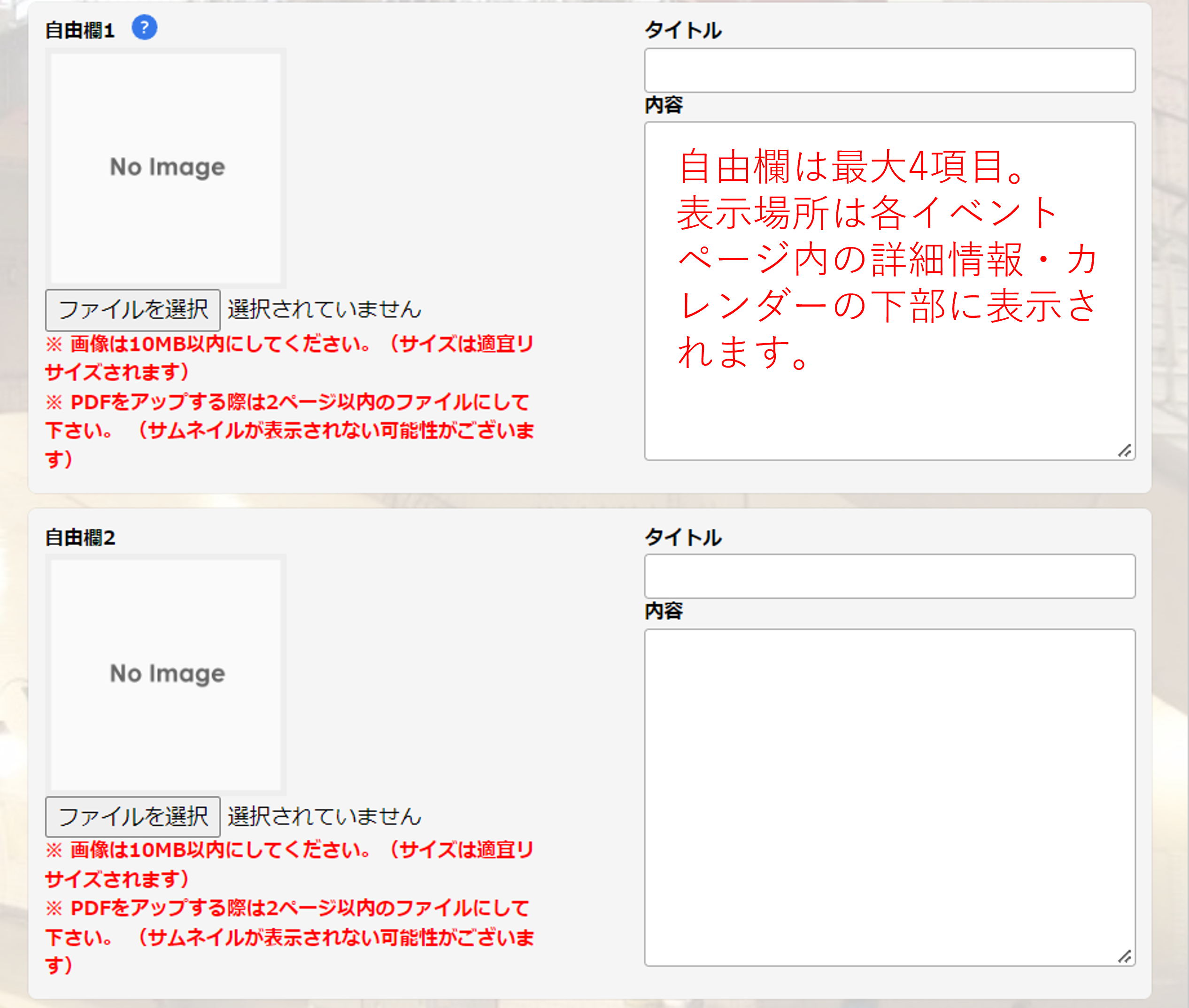Click the 自由欄1 タイトル input field
Image resolution: width=1189 pixels, height=1008 pixels.
(x=889, y=70)
